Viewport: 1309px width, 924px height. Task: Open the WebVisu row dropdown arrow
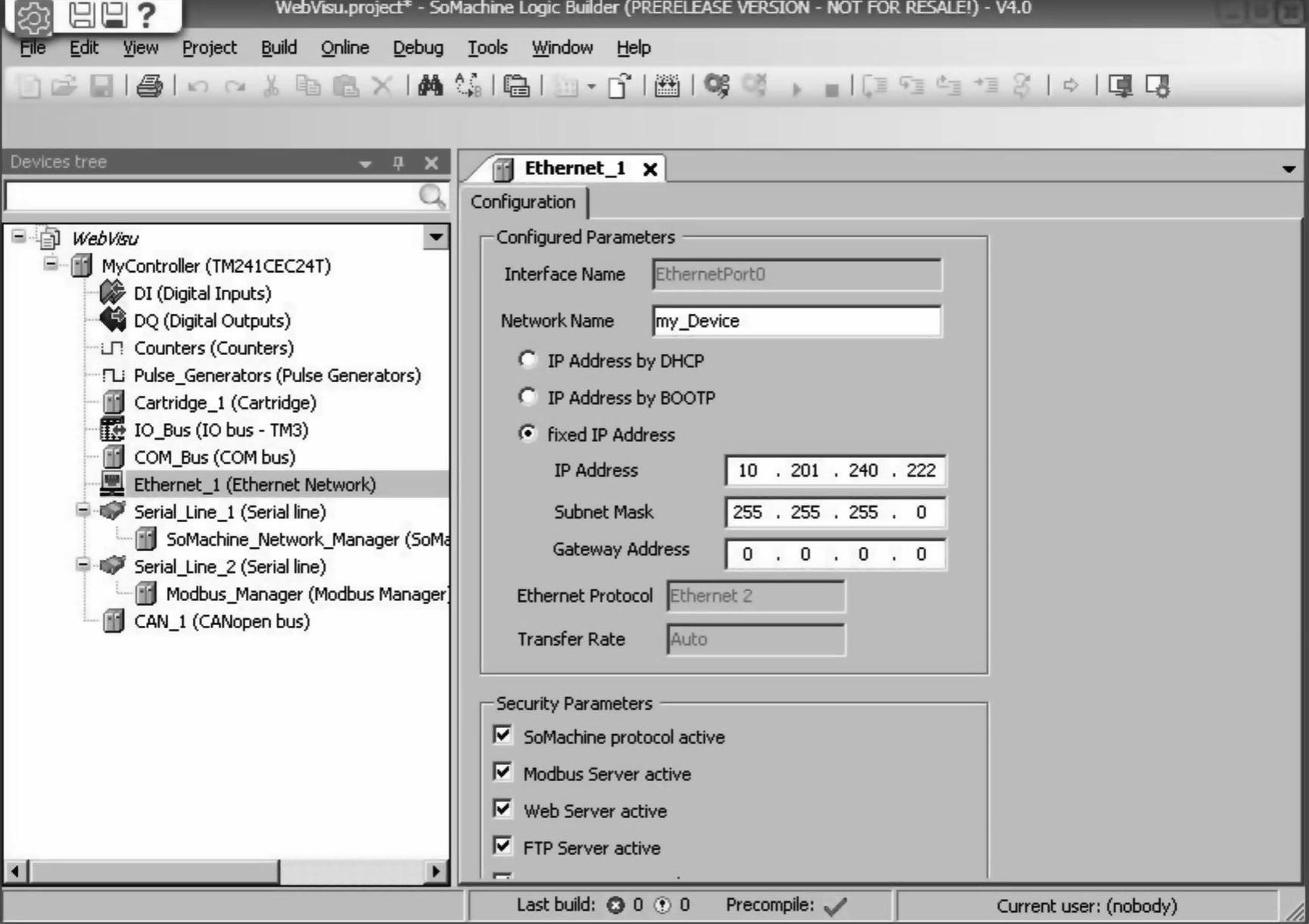pyautogui.click(x=436, y=237)
